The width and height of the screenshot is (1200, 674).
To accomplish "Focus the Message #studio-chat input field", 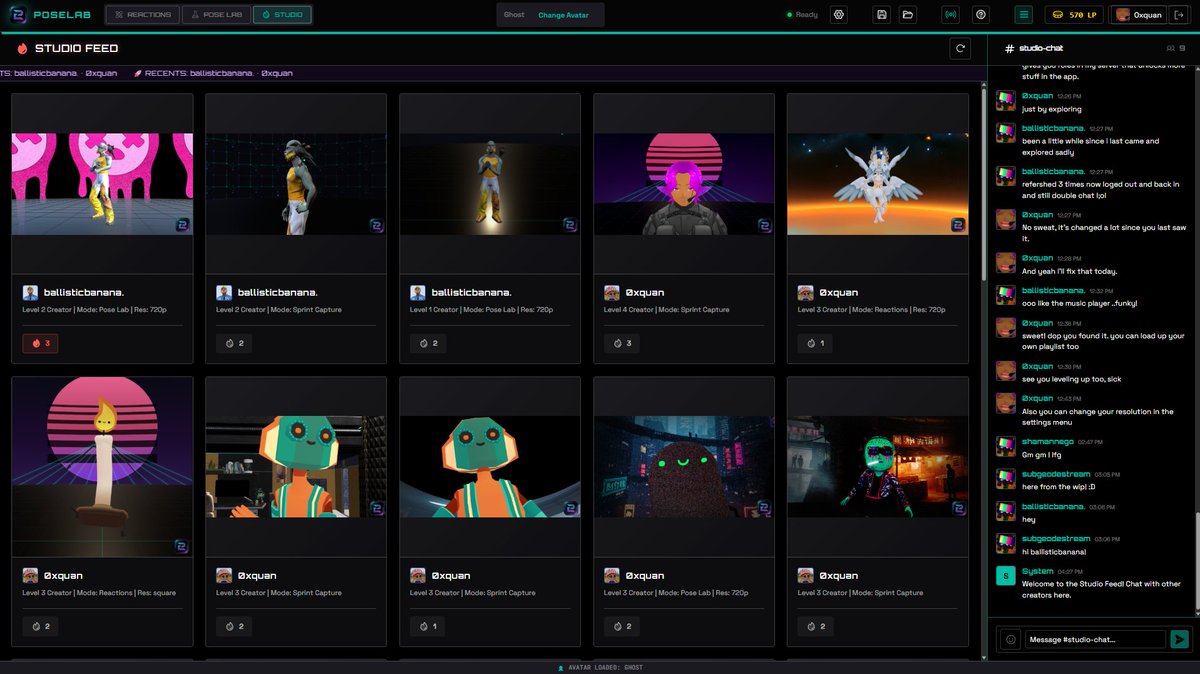I will click(x=1095, y=639).
